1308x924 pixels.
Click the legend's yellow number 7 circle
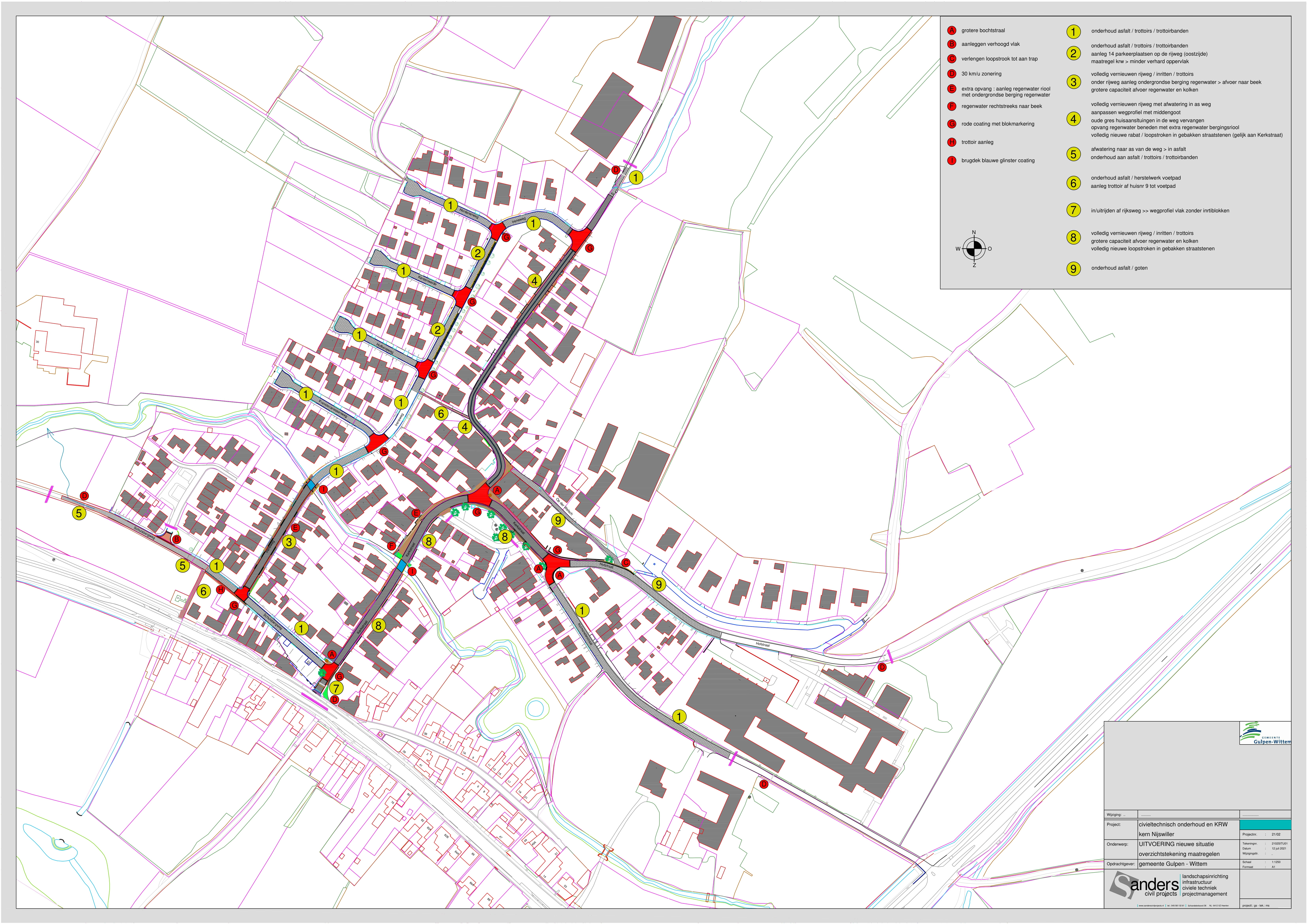click(x=1073, y=210)
